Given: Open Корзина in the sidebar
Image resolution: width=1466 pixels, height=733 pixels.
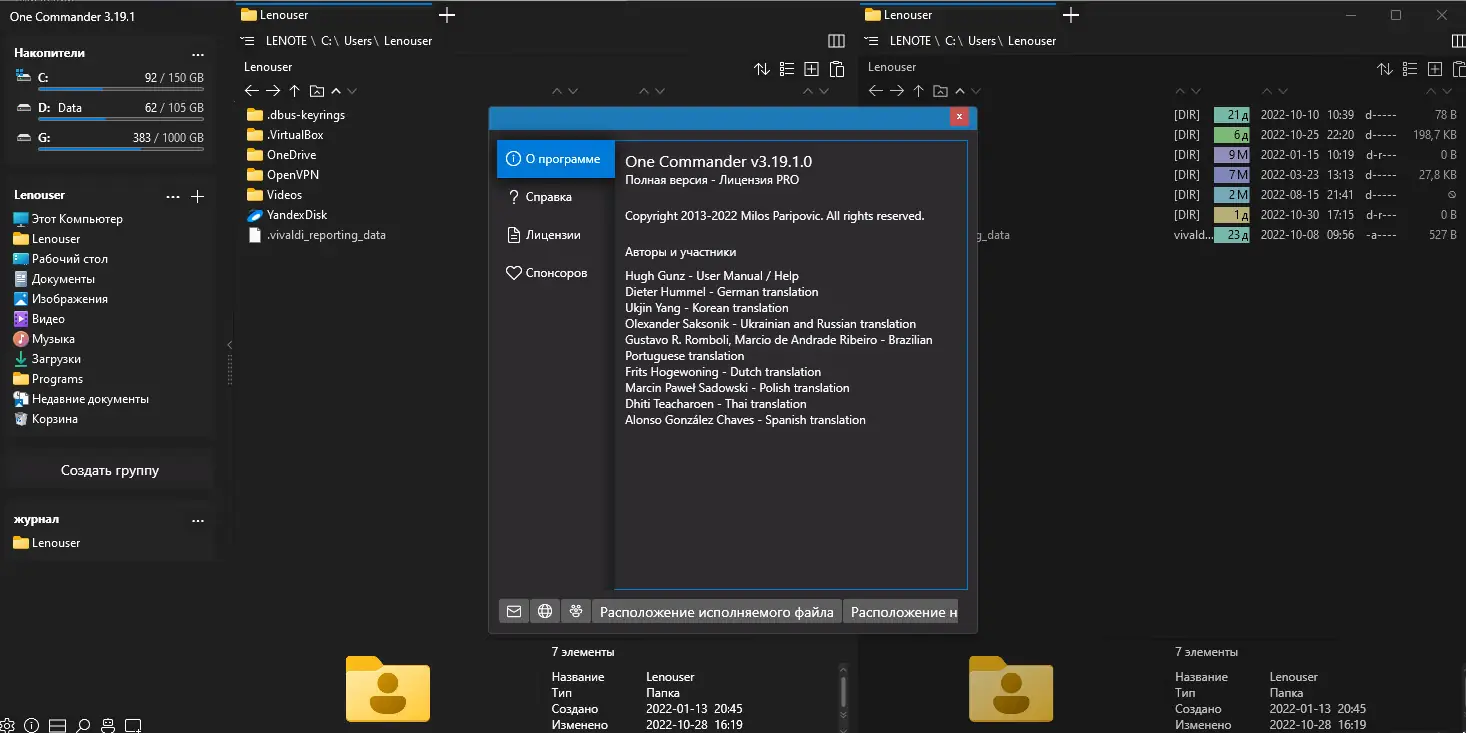Looking at the screenshot, I should coord(45,419).
